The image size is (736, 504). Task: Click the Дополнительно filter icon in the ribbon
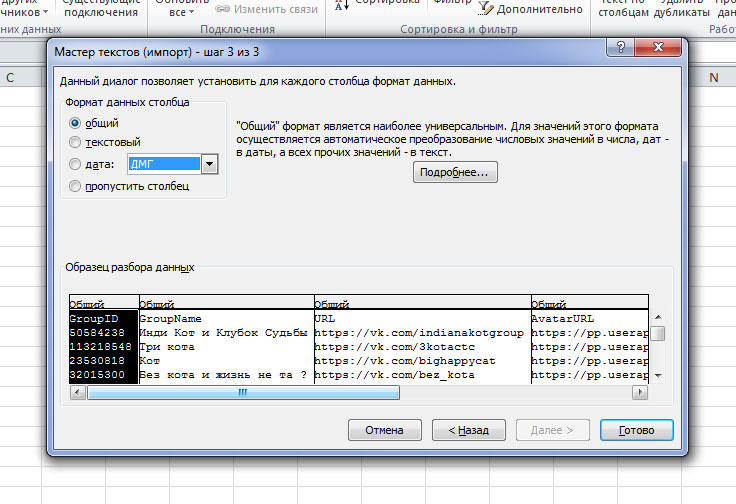[x=486, y=9]
